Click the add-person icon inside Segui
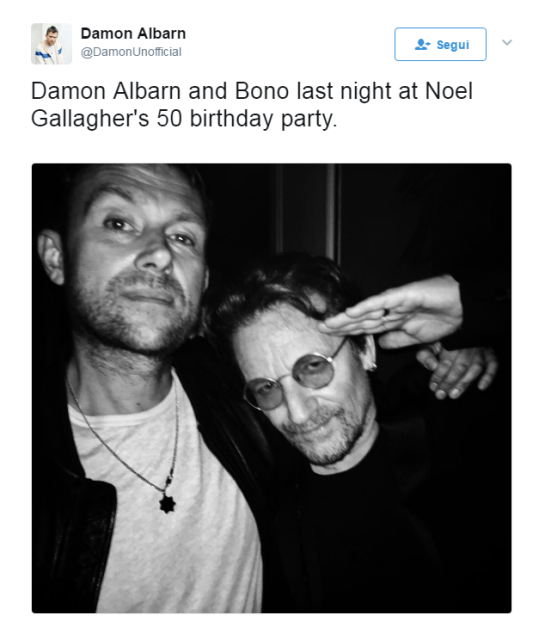 point(422,44)
